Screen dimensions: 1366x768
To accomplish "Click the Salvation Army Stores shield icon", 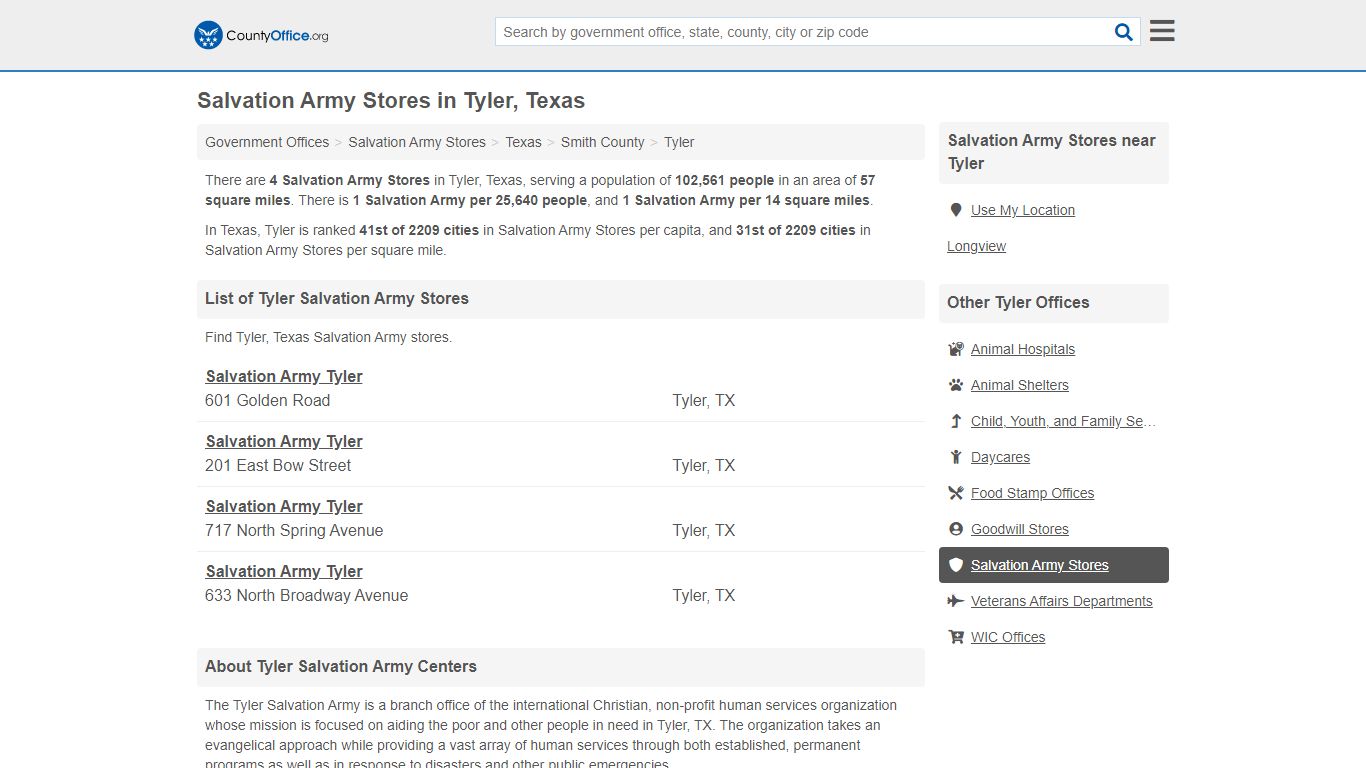I will click(956, 565).
